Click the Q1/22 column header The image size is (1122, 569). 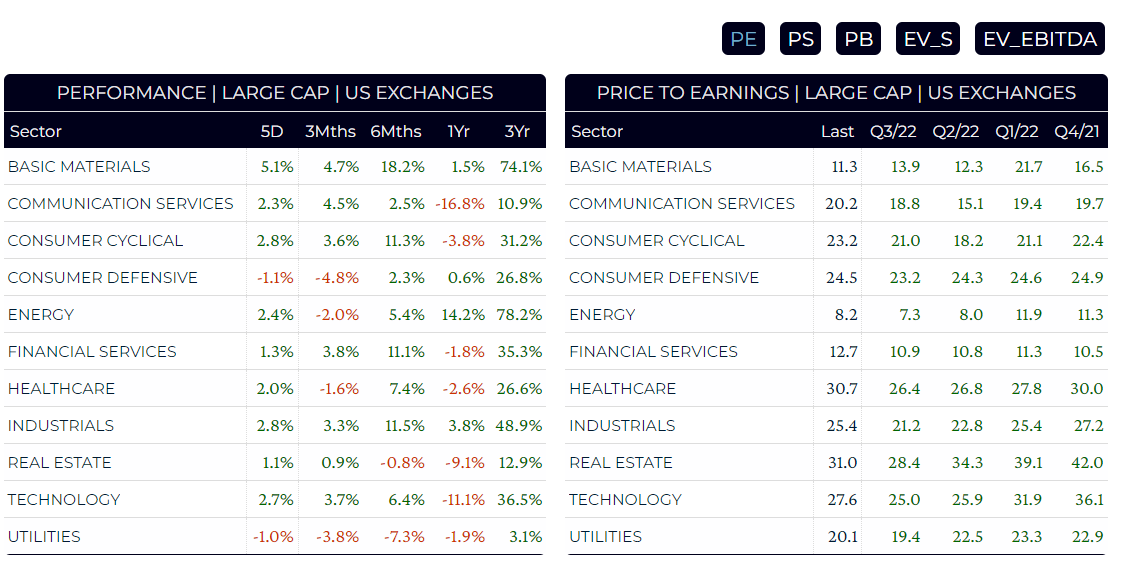(x=1016, y=132)
